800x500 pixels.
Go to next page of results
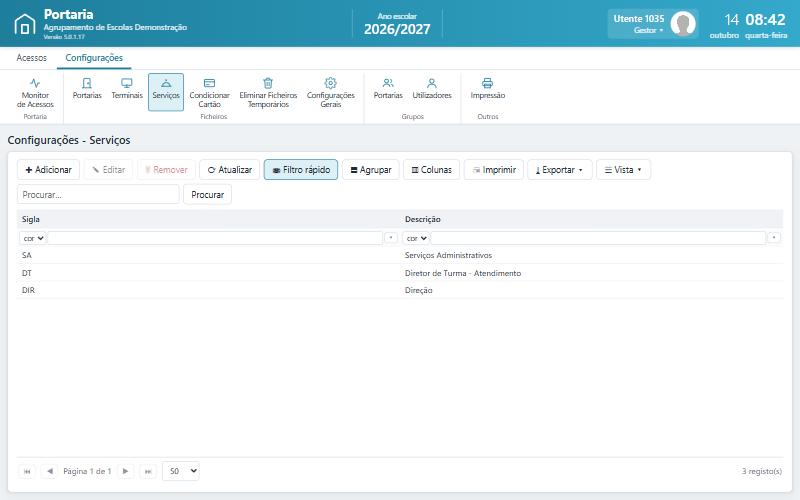tap(126, 471)
